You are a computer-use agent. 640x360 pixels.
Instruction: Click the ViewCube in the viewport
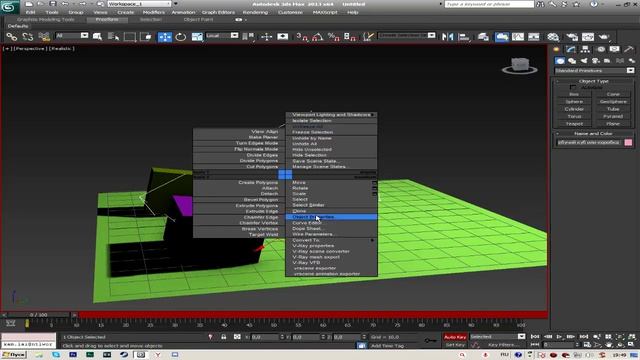pos(520,65)
